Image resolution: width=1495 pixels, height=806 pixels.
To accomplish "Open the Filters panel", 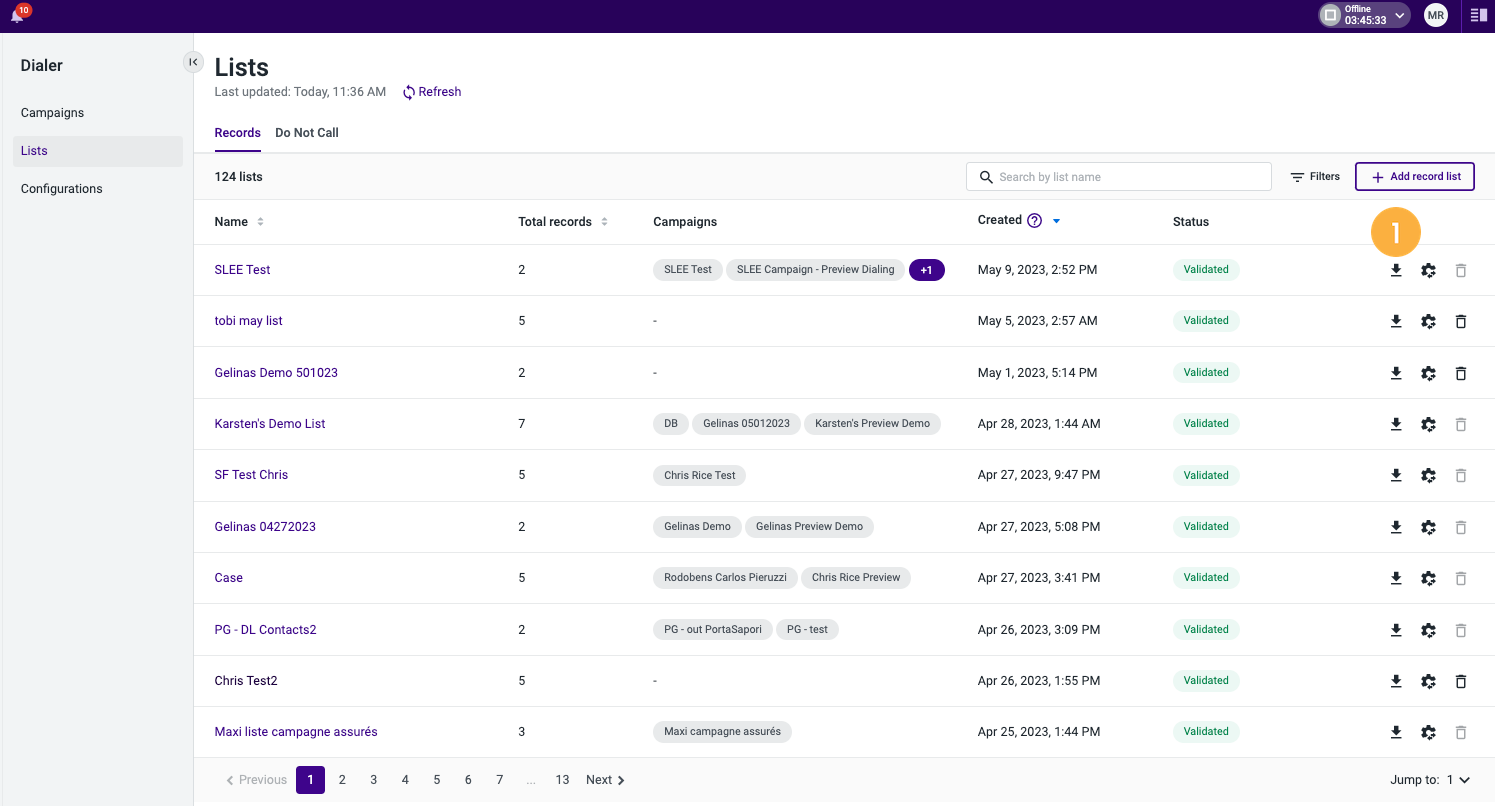I will 1315,177.
